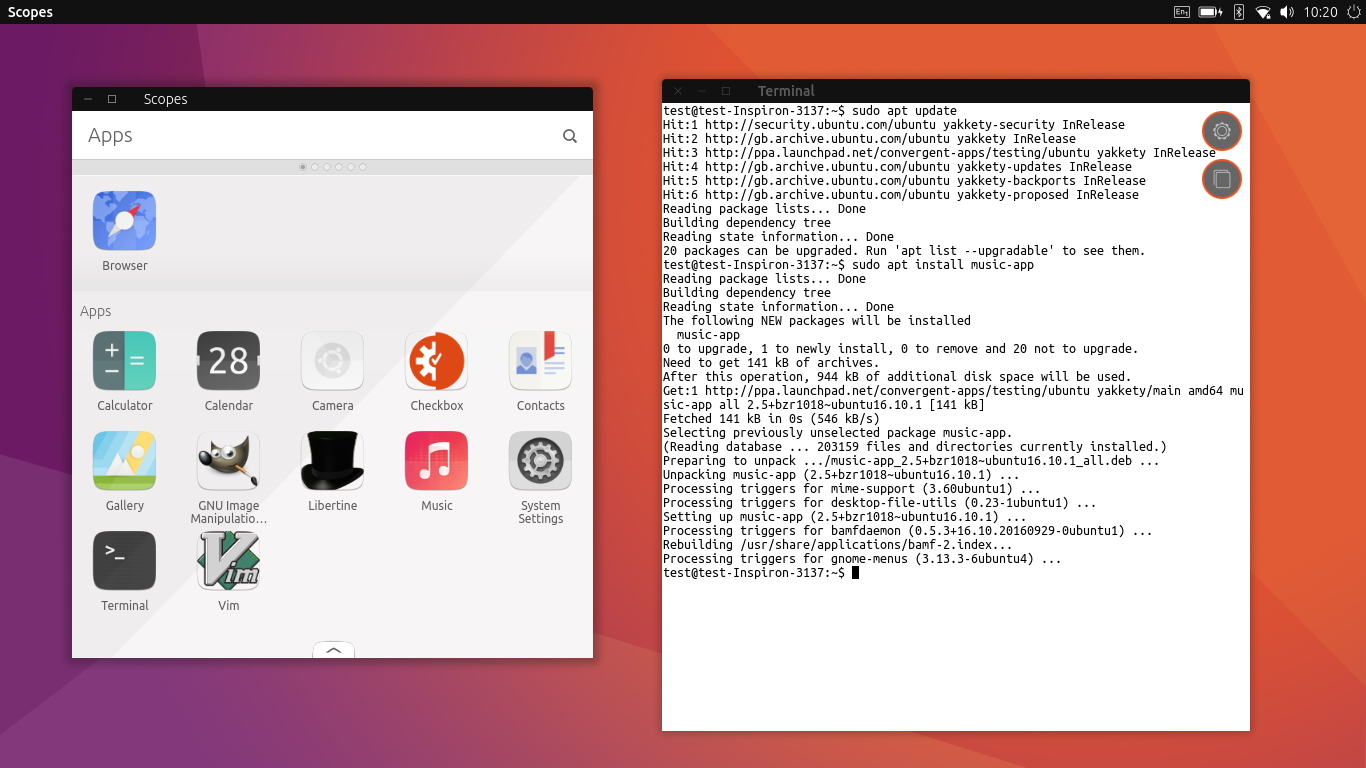Open the Browser app icon
This screenshot has height=768, width=1366.
tap(124, 221)
